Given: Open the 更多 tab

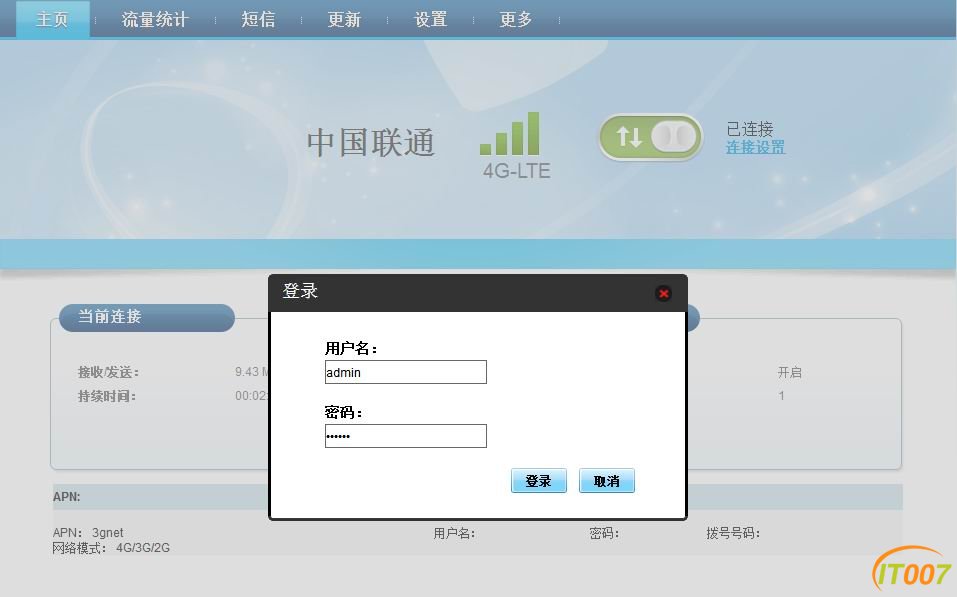Looking at the screenshot, I should pos(516,20).
